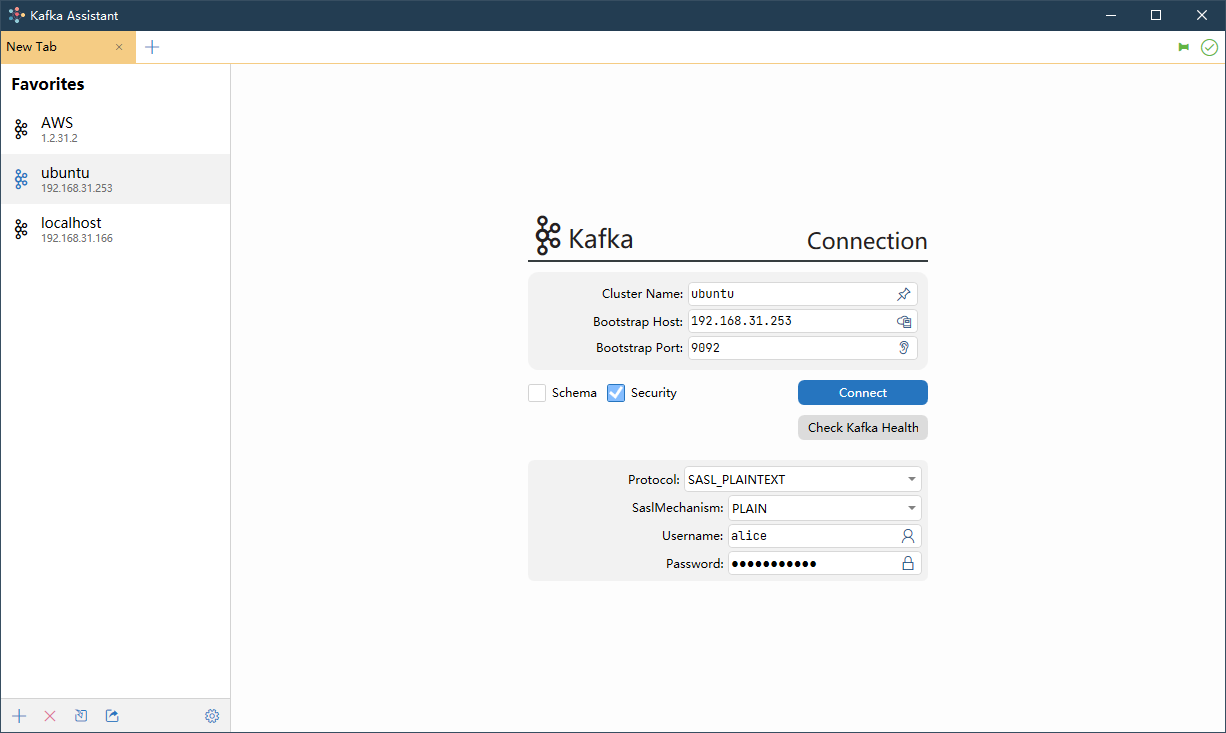Click the lock icon in the Password field
Screen dimensions: 1226x733
click(908, 564)
